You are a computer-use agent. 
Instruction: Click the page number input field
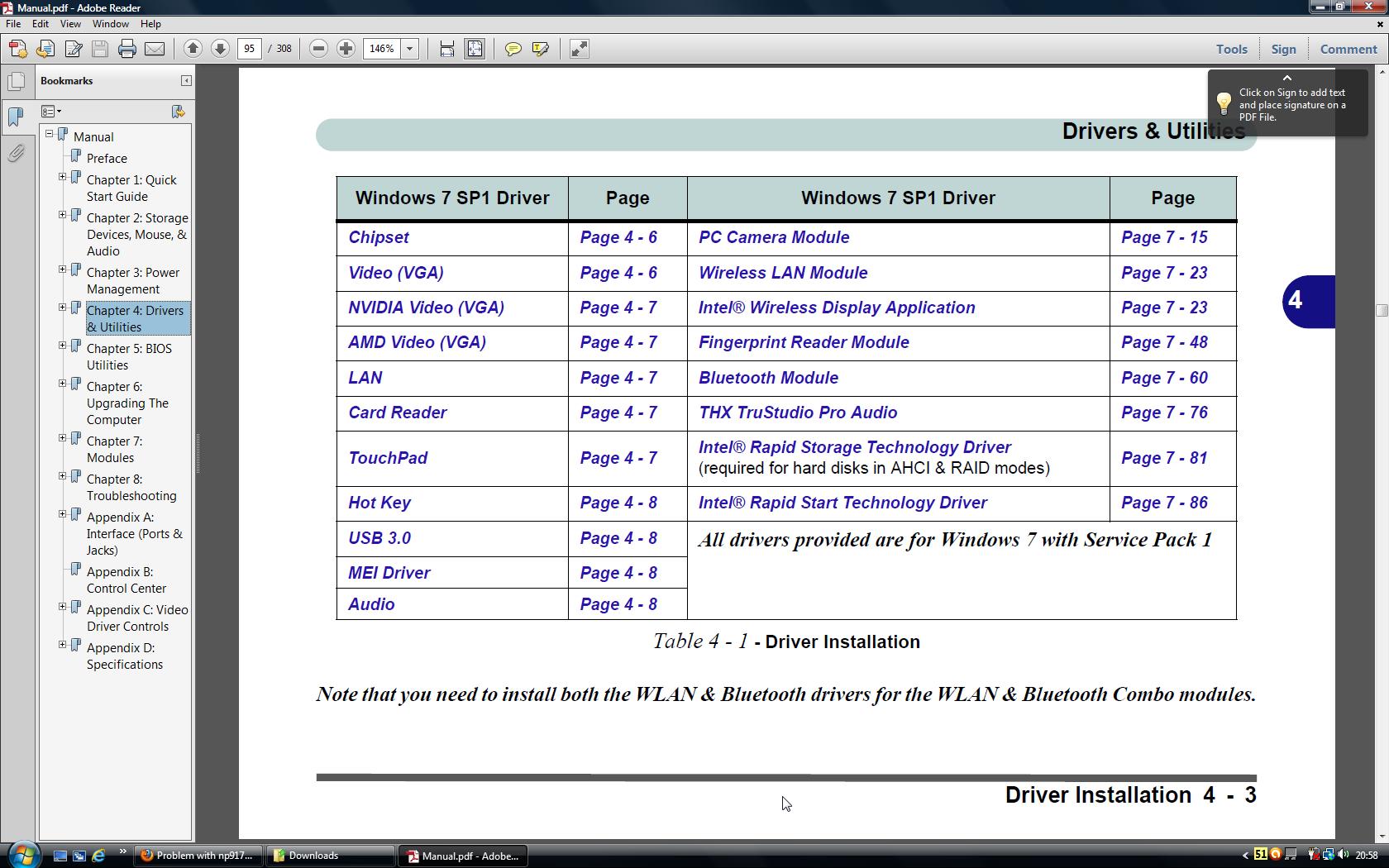click(250, 49)
